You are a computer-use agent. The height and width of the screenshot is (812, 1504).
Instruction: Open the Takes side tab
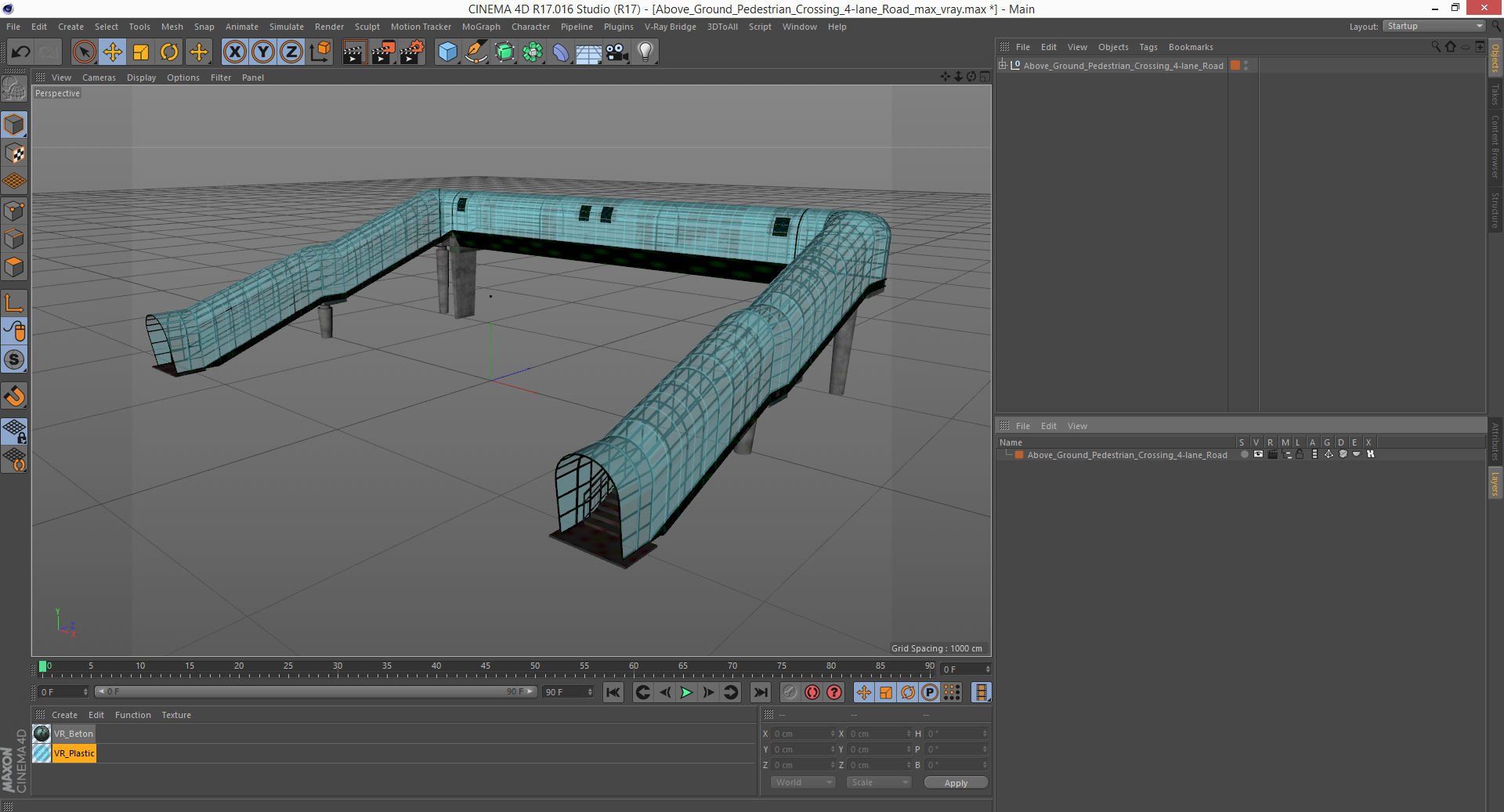coord(1495,94)
